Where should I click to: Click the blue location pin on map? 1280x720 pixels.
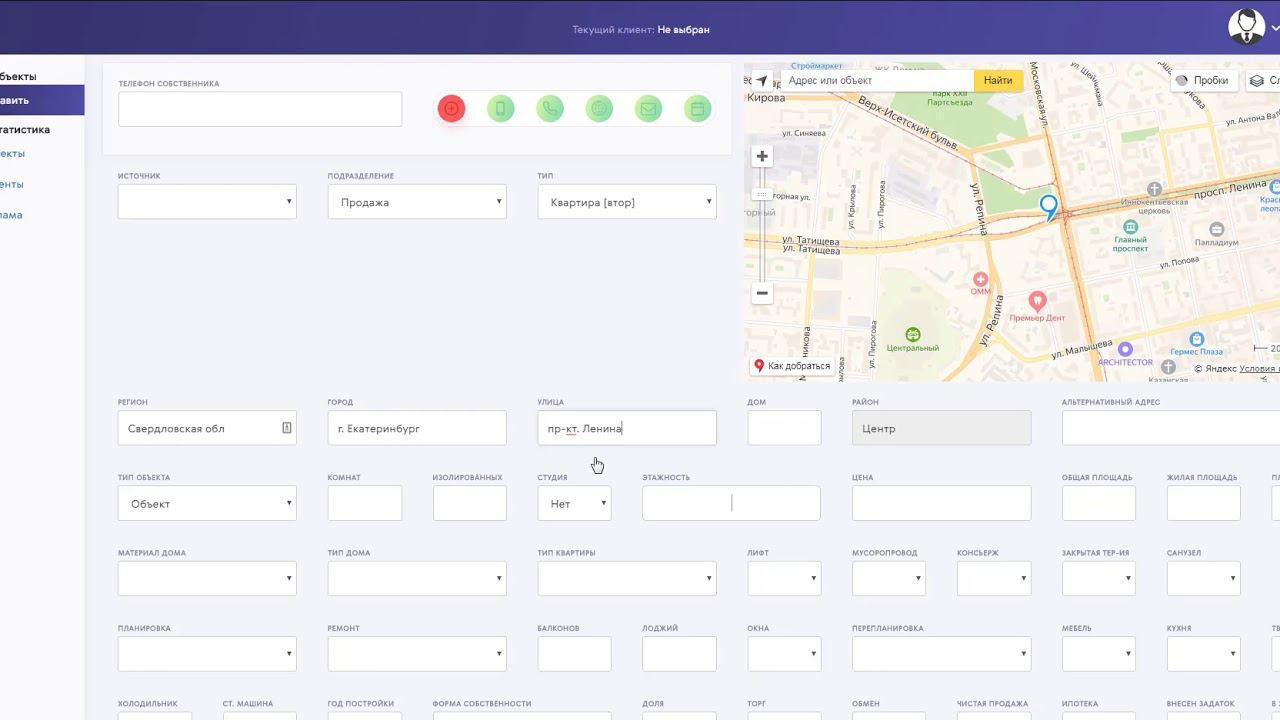(x=1048, y=207)
